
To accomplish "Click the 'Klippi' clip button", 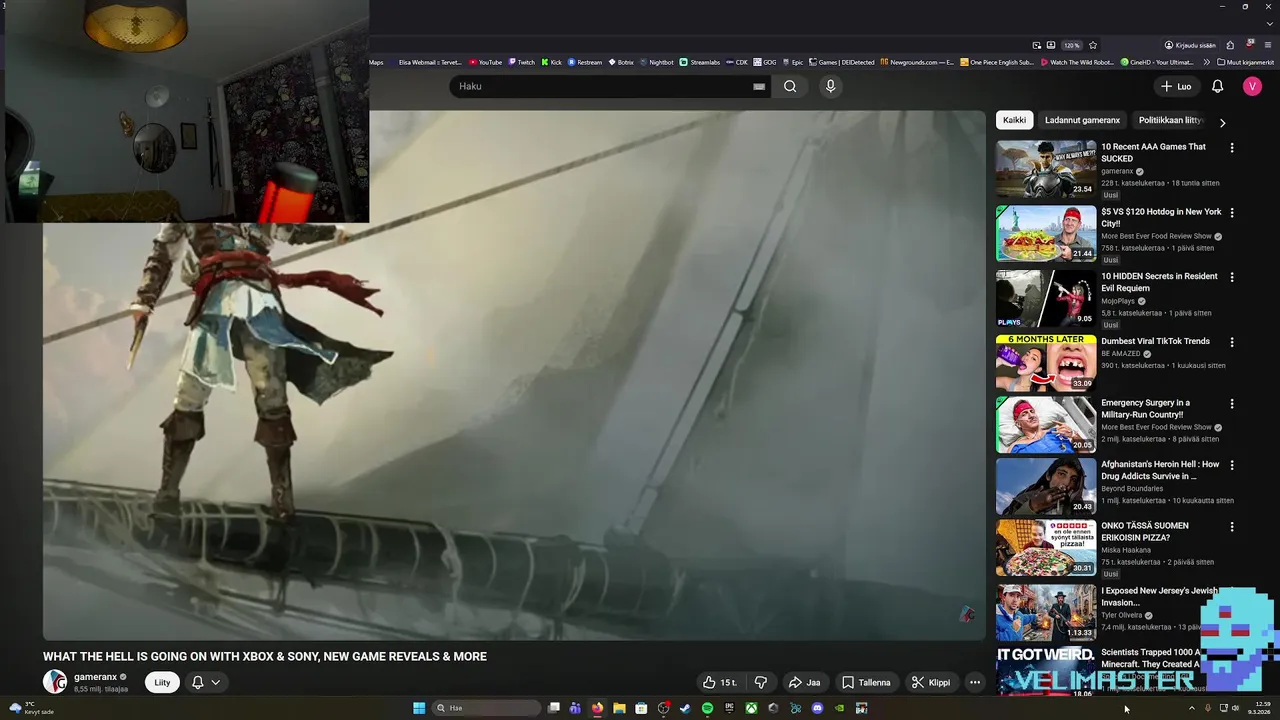I will coord(931,682).
